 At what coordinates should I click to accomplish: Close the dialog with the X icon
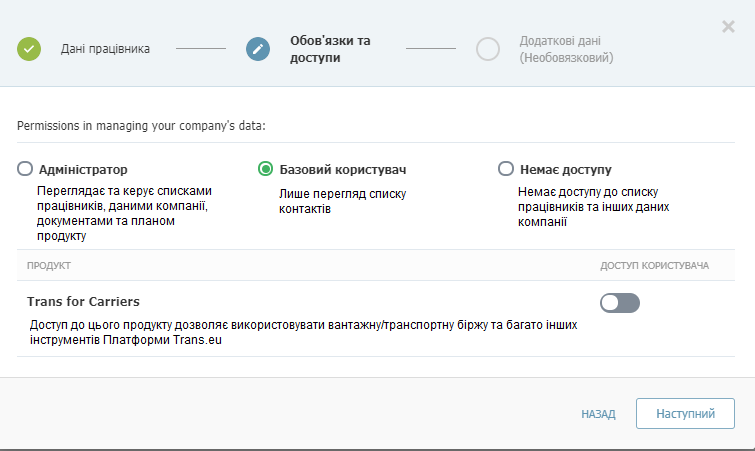point(728,26)
